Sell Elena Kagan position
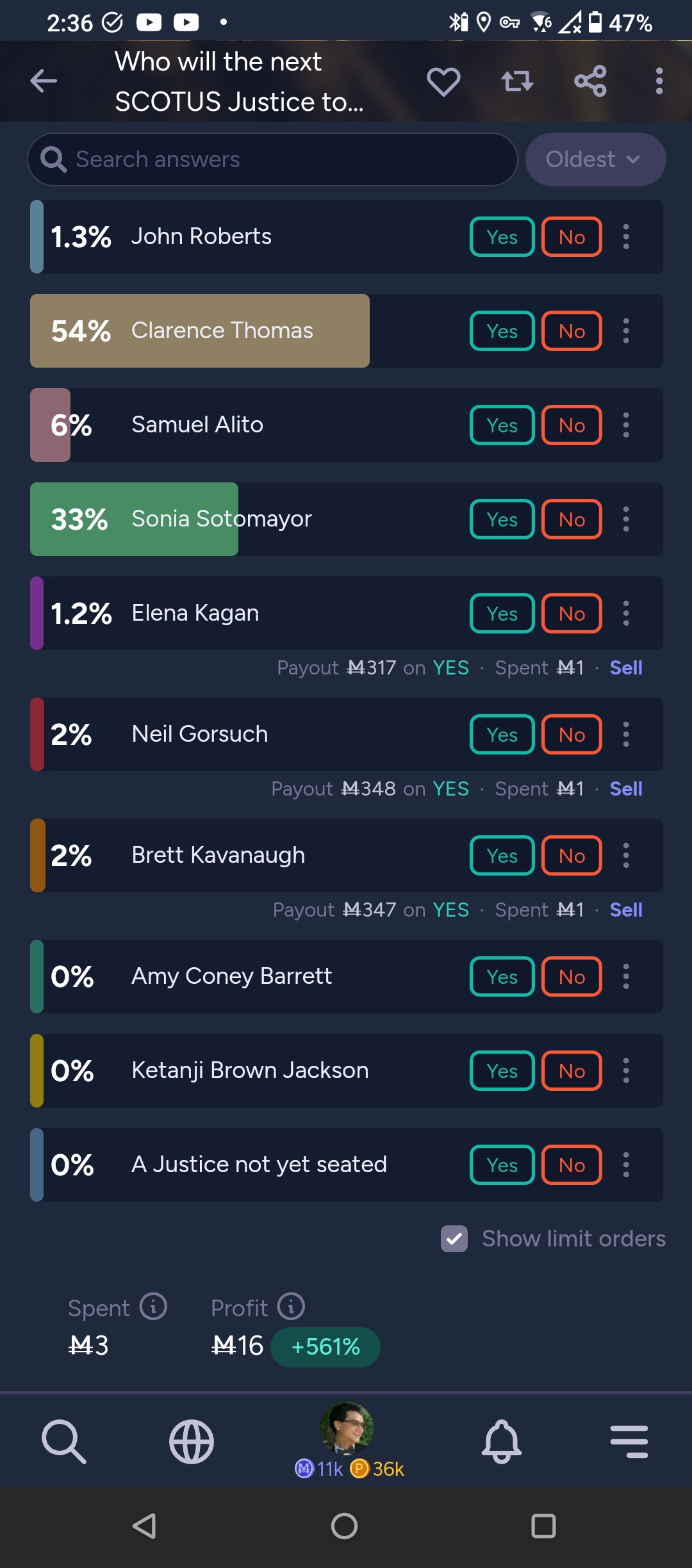Image resolution: width=692 pixels, height=1568 pixels. (x=625, y=668)
